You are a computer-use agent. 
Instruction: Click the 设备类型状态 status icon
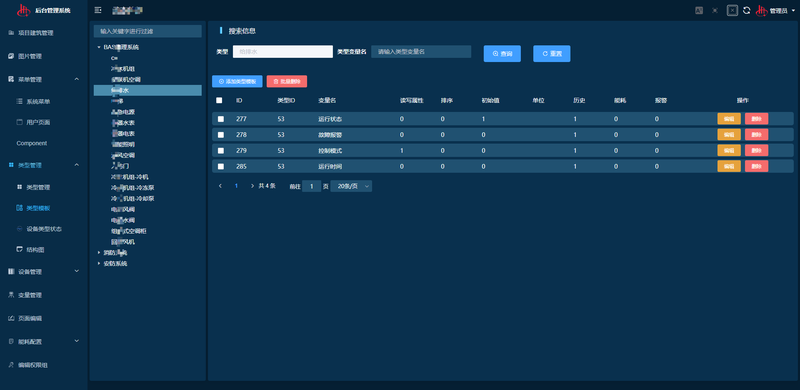pos(19,229)
